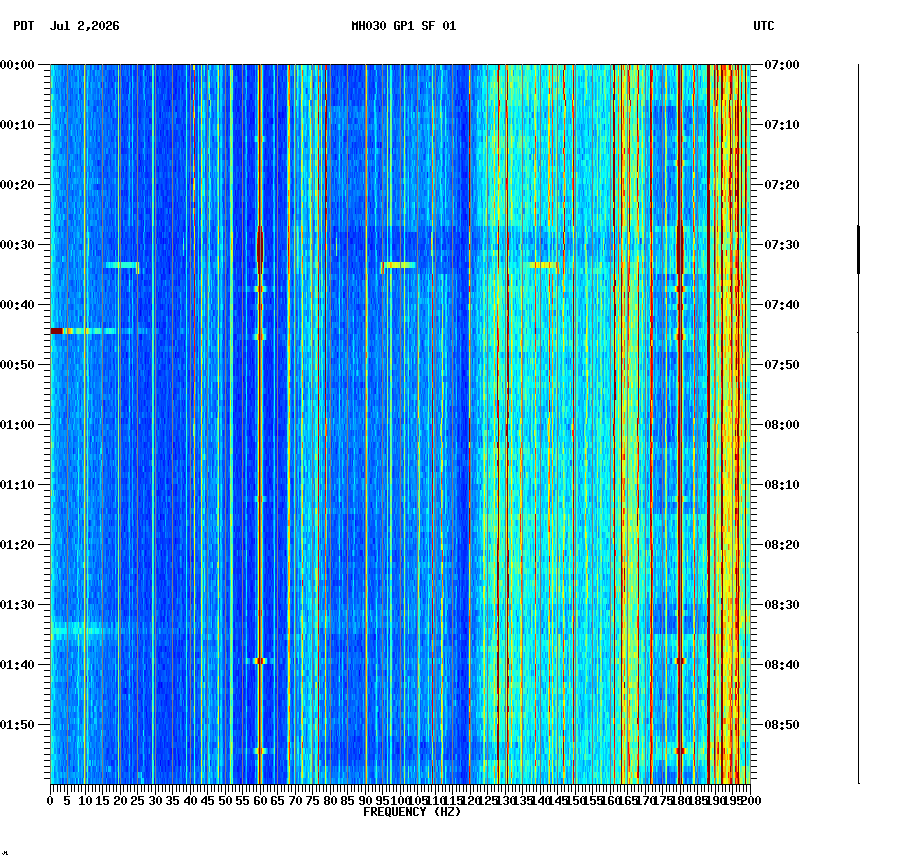Click the 07:30 UTC time label
The width and height of the screenshot is (902, 864).
pos(782,244)
